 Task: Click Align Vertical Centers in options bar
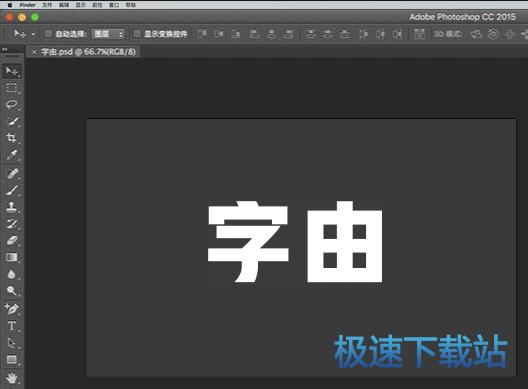(x=219, y=34)
